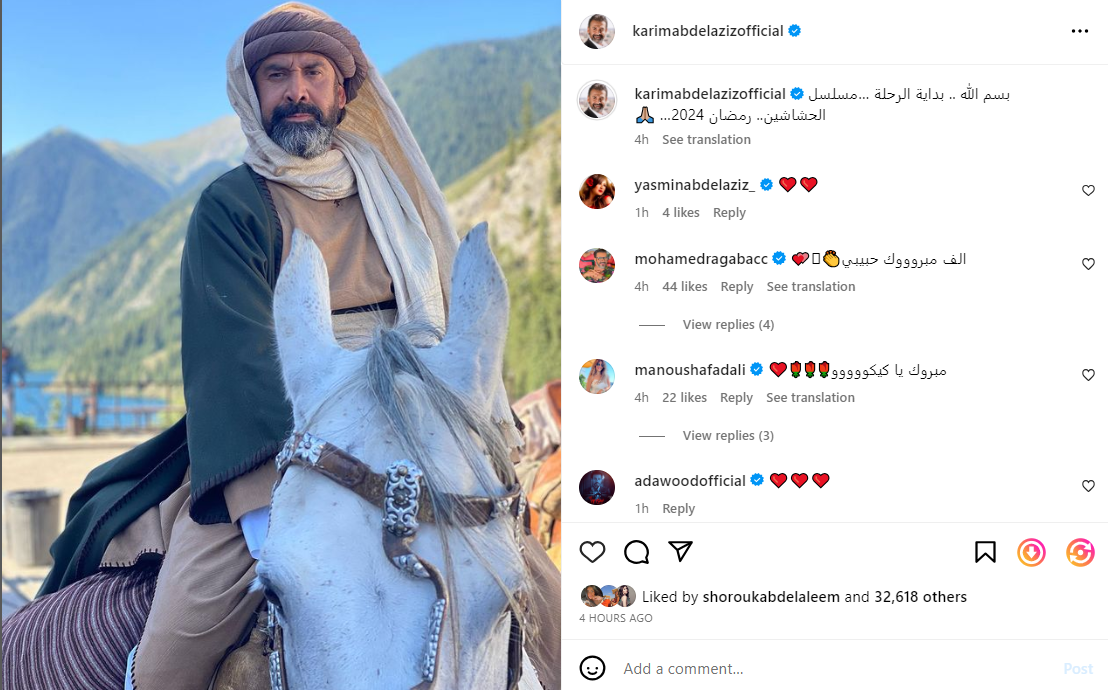Expand view replies (4) under mohamedragabacc
Screen dimensions: 1108x690
pyautogui.click(x=728, y=325)
